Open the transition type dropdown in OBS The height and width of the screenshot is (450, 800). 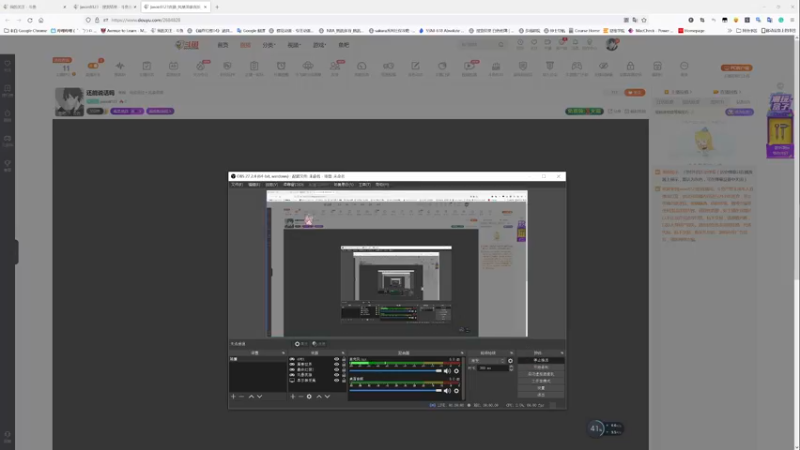pyautogui.click(x=487, y=361)
